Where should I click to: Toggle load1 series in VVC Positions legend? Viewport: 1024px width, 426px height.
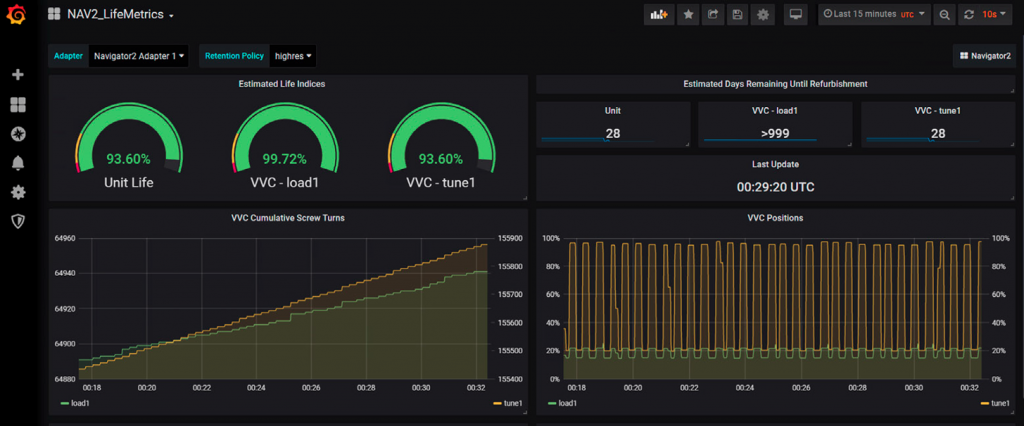[565, 403]
